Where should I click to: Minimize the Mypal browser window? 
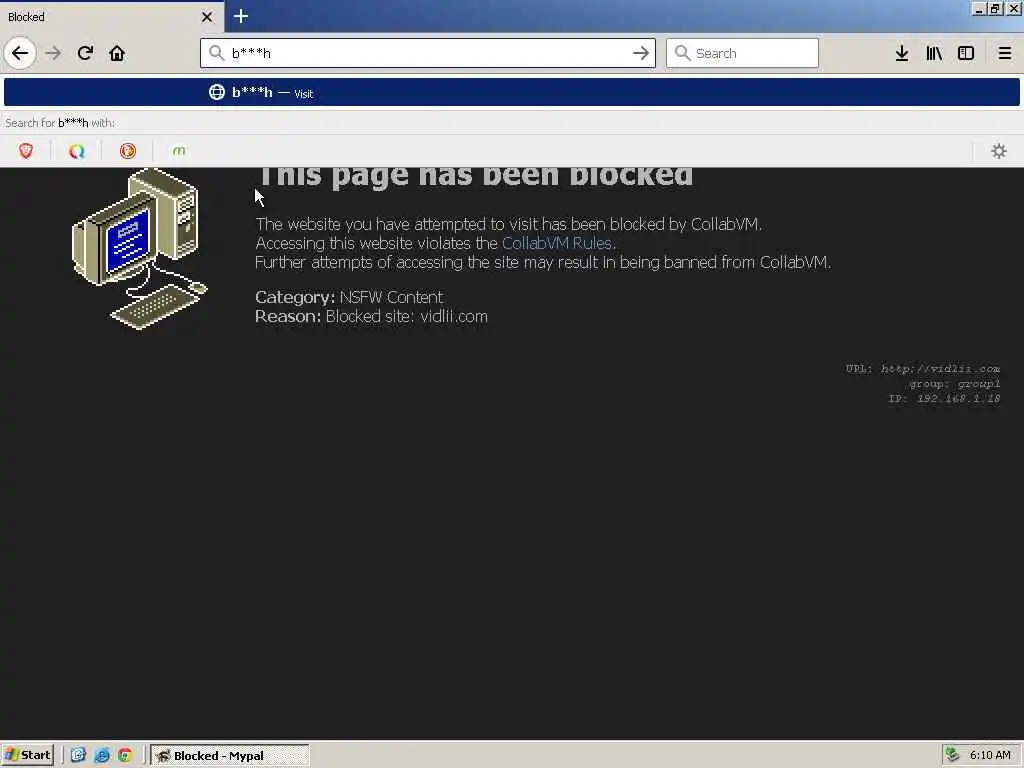pos(979,8)
